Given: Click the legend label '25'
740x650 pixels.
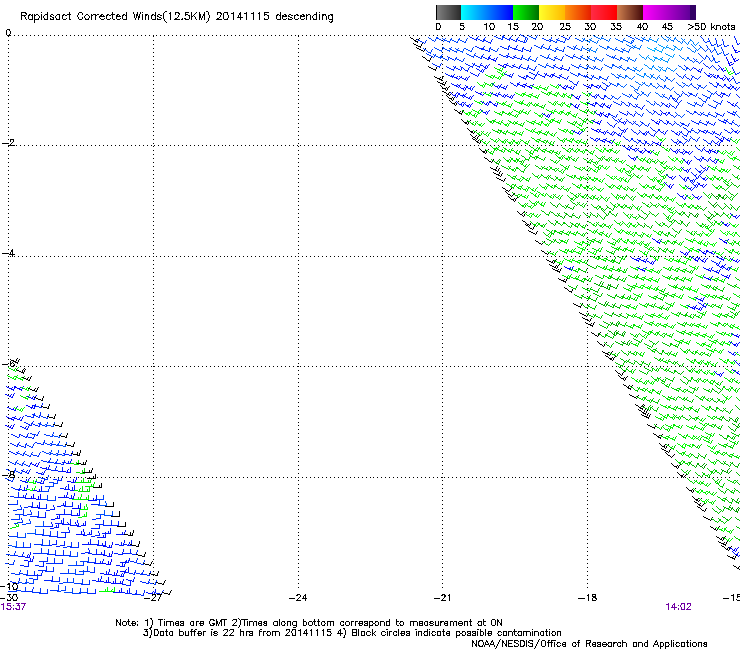Looking at the screenshot, I should 565,27.
